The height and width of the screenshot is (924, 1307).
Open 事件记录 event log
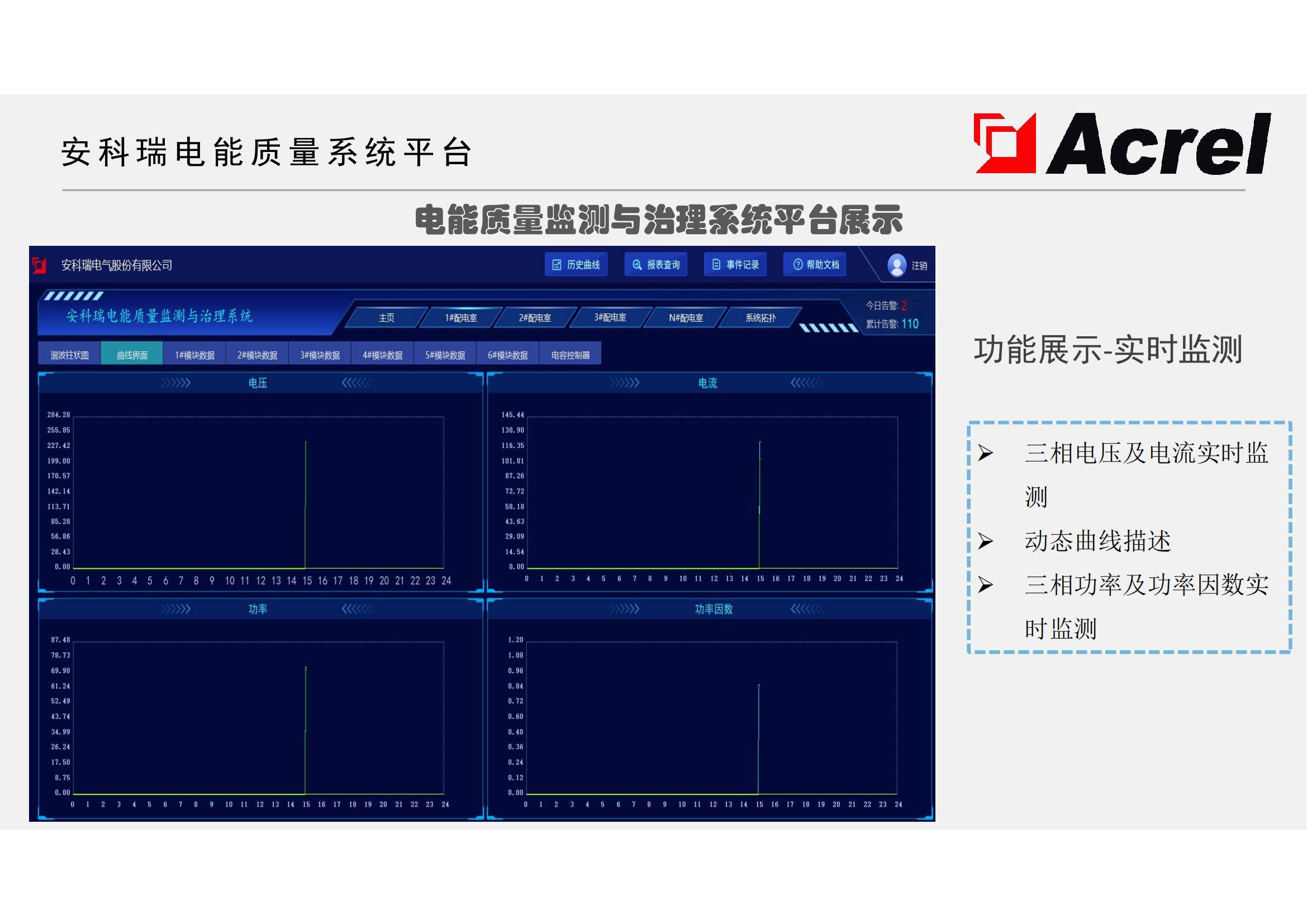735,265
